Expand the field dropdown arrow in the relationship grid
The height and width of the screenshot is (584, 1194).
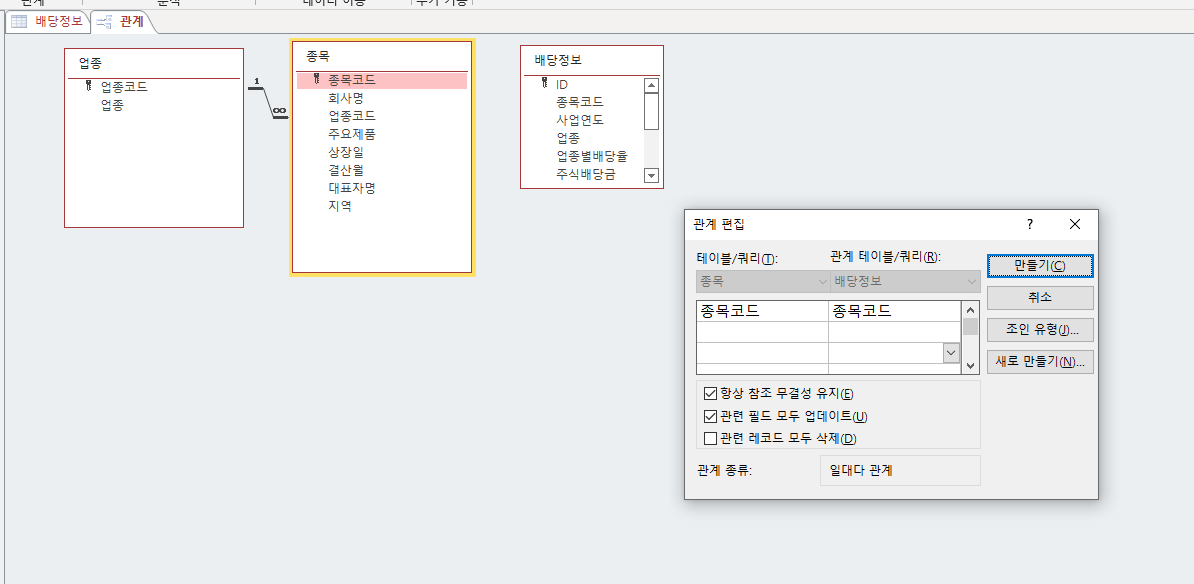tap(950, 352)
